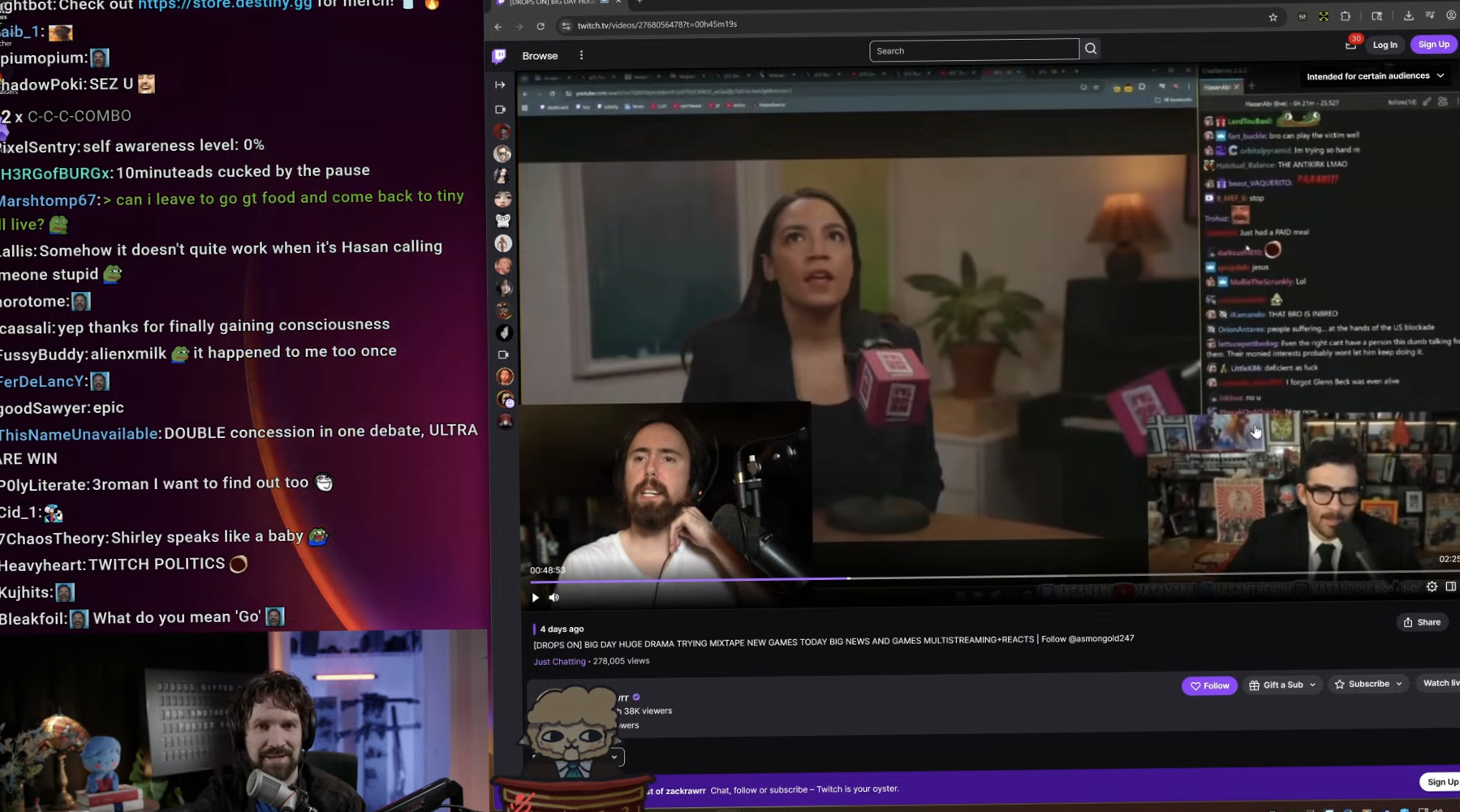
Task: Click in the Twitch Search field
Action: [974, 50]
